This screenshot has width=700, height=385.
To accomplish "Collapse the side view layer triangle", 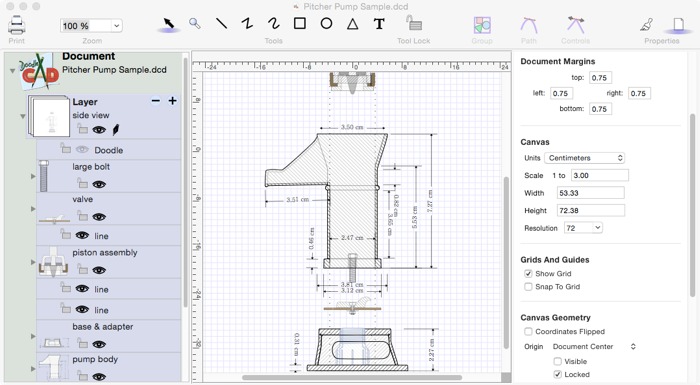I will 22,117.
